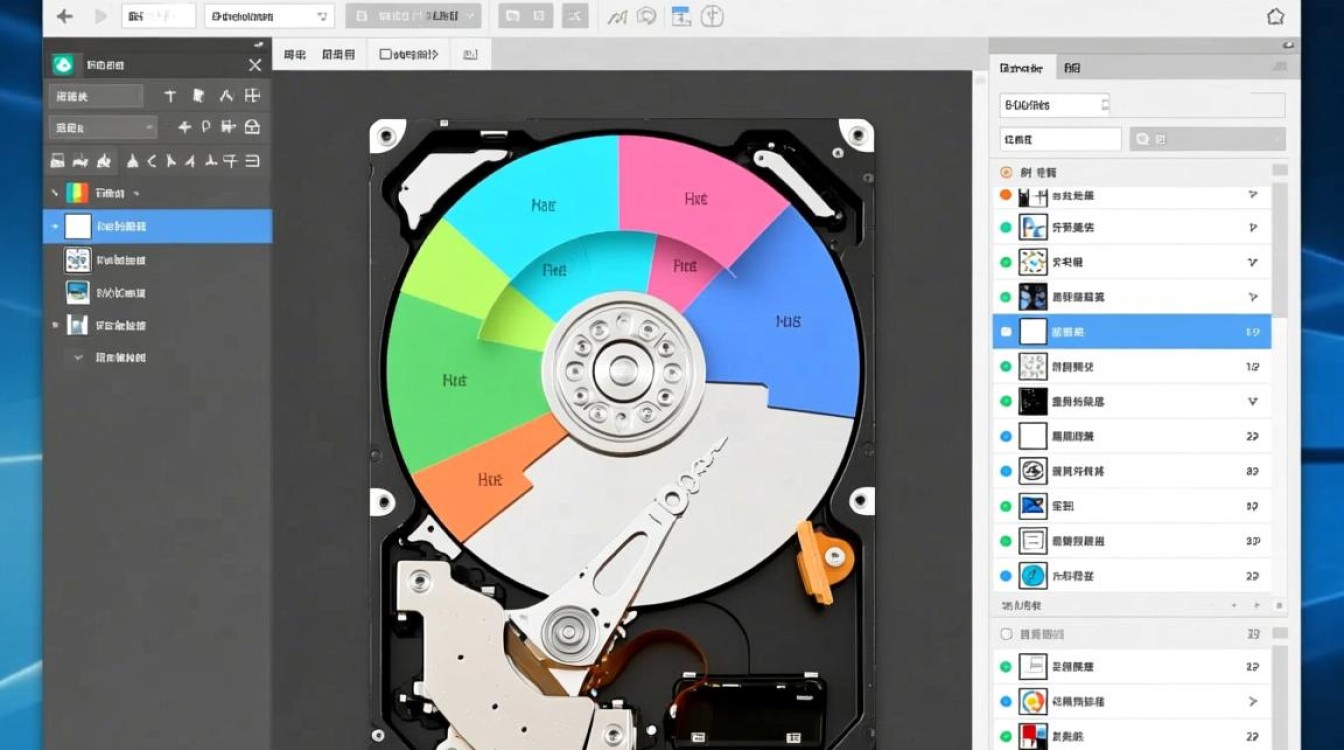Enable the green dot next to the black-thumbnail layer
Viewport: 1344px width, 750px height.
tap(1004, 401)
